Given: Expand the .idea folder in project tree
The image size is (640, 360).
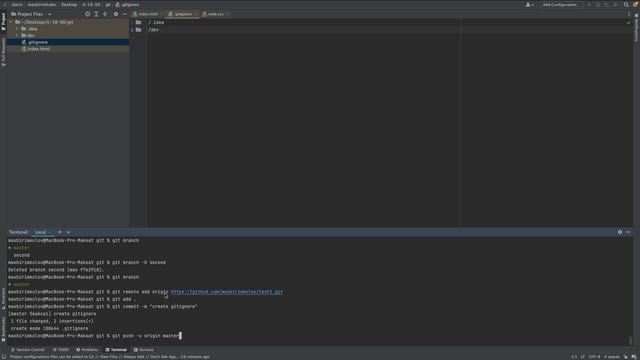Looking at the screenshot, I should point(17,29).
